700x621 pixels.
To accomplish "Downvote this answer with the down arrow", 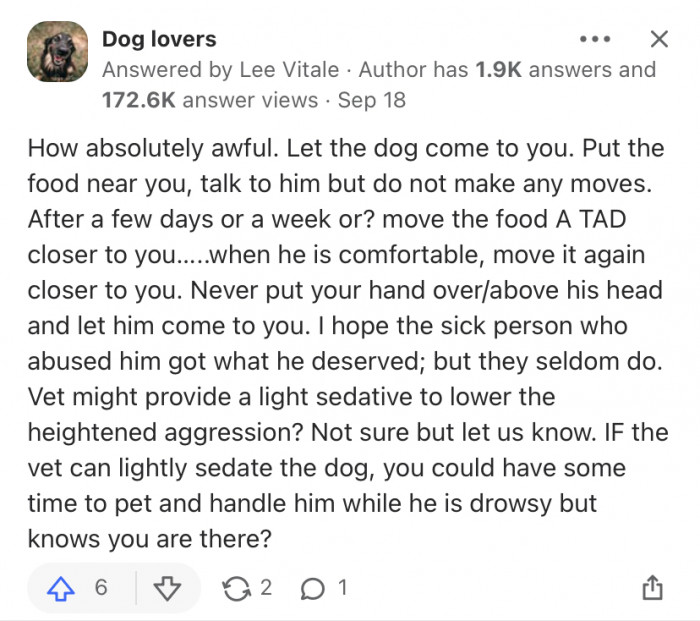I will click(167, 587).
